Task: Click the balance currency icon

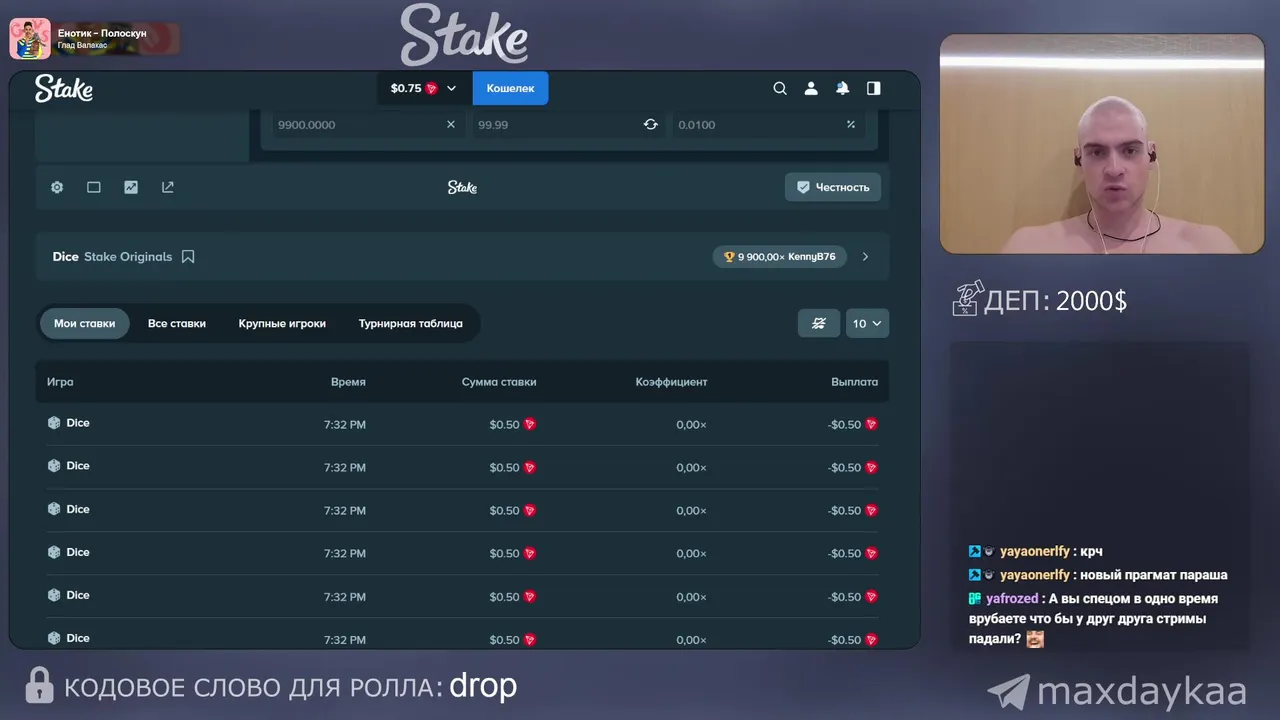Action: 432,88
